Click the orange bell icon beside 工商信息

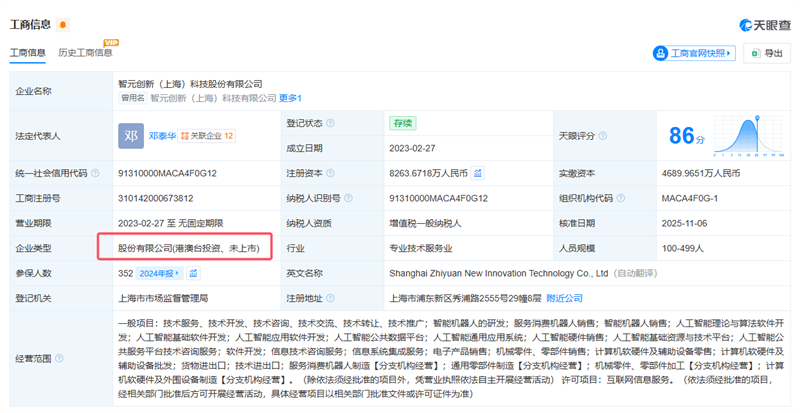pyautogui.click(x=64, y=24)
